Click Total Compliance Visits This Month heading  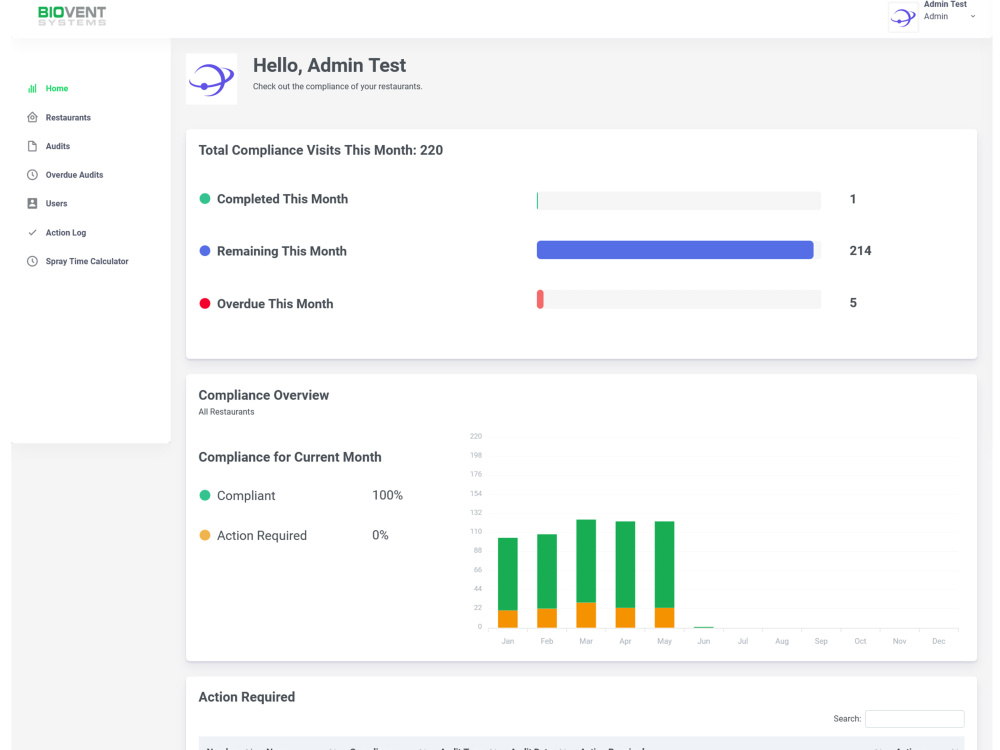321,151
